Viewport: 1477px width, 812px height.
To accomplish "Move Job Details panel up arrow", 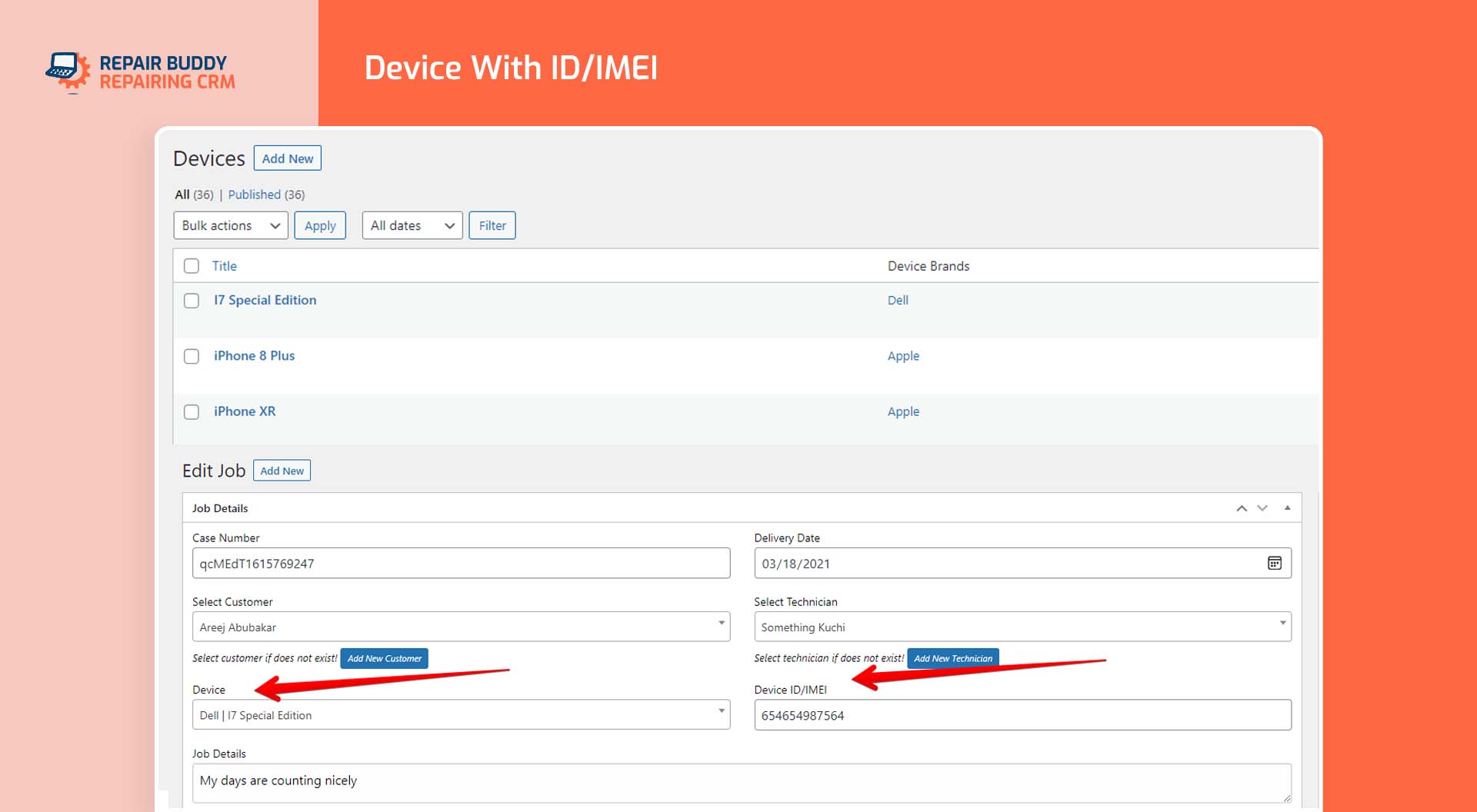I will pos(1242,508).
